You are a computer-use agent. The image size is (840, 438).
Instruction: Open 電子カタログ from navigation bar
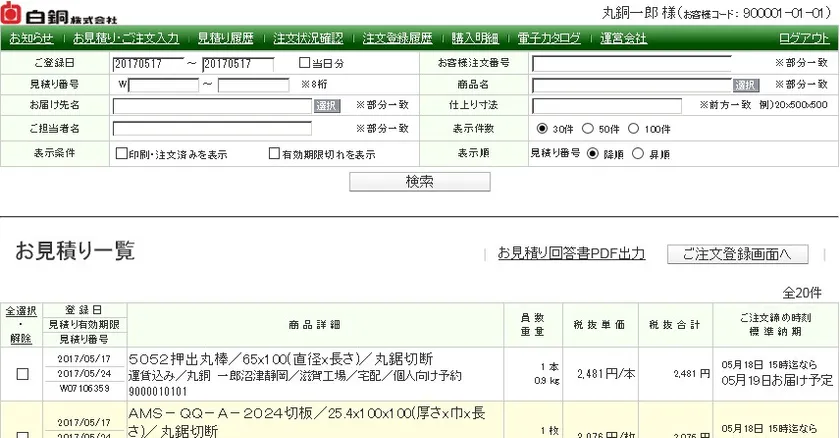coord(549,39)
